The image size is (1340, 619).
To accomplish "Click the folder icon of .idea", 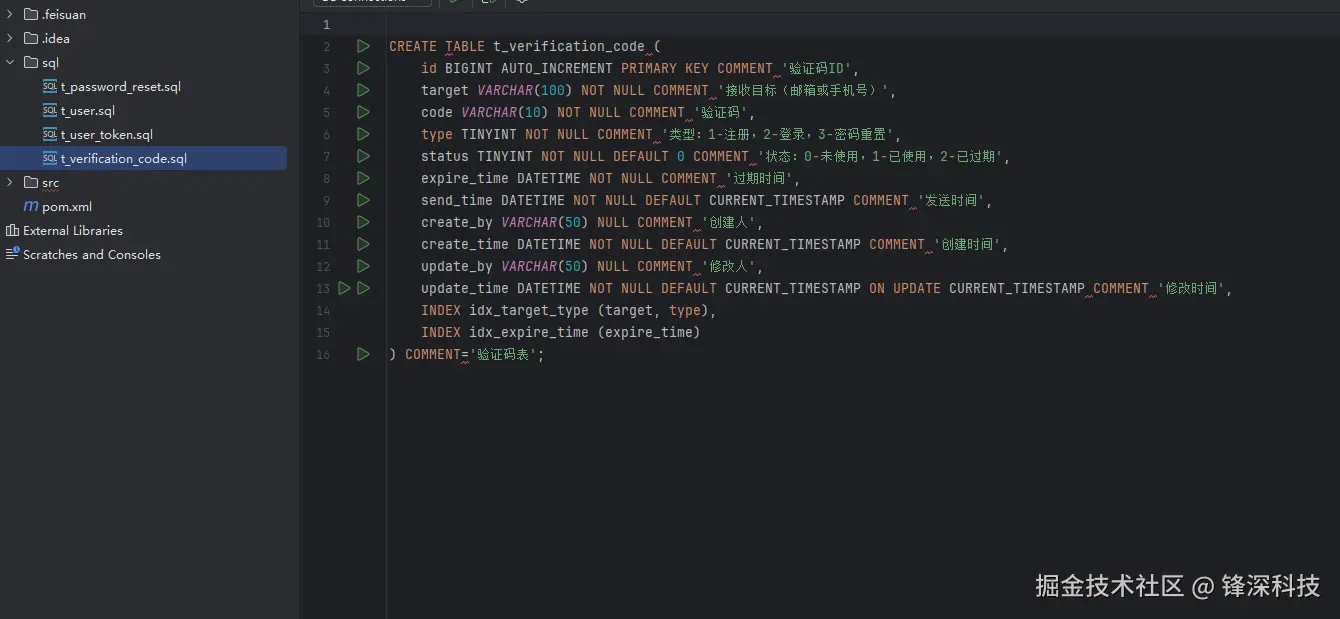I will pyautogui.click(x=31, y=38).
